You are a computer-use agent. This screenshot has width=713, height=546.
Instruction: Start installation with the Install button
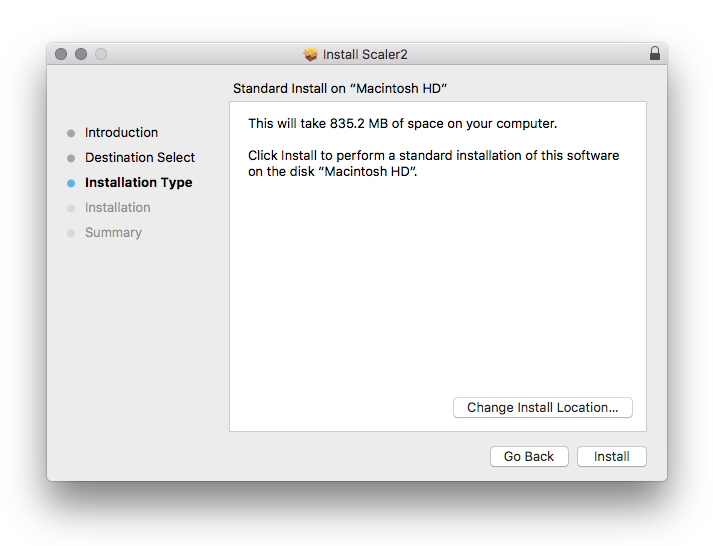point(611,457)
